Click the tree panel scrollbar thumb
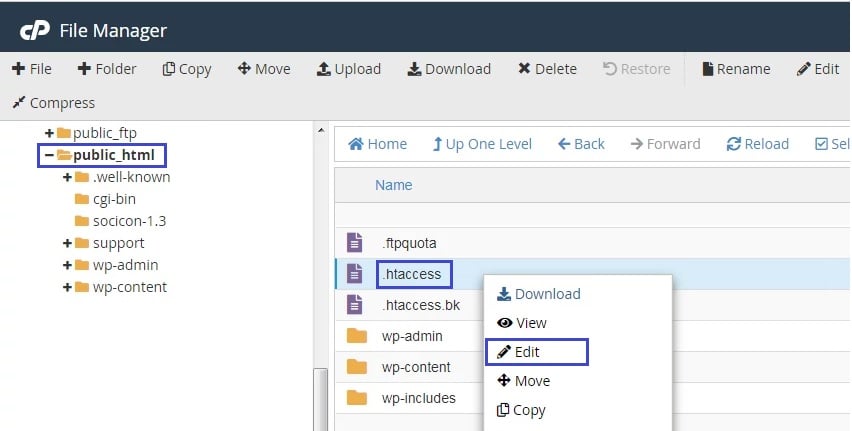 [321, 399]
